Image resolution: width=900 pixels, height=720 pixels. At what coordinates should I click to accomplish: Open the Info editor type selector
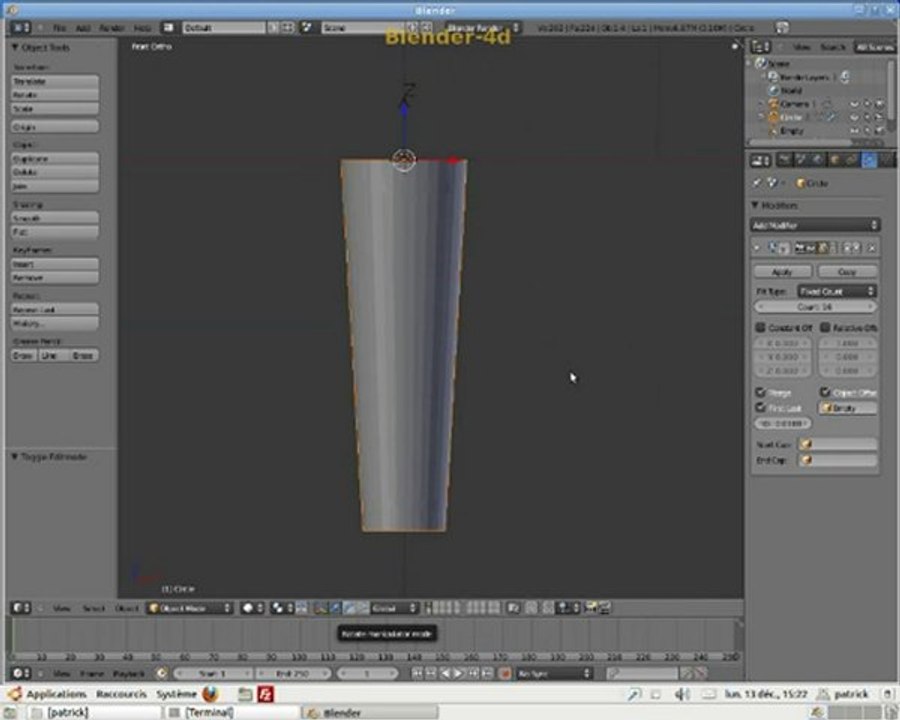click(x=21, y=28)
